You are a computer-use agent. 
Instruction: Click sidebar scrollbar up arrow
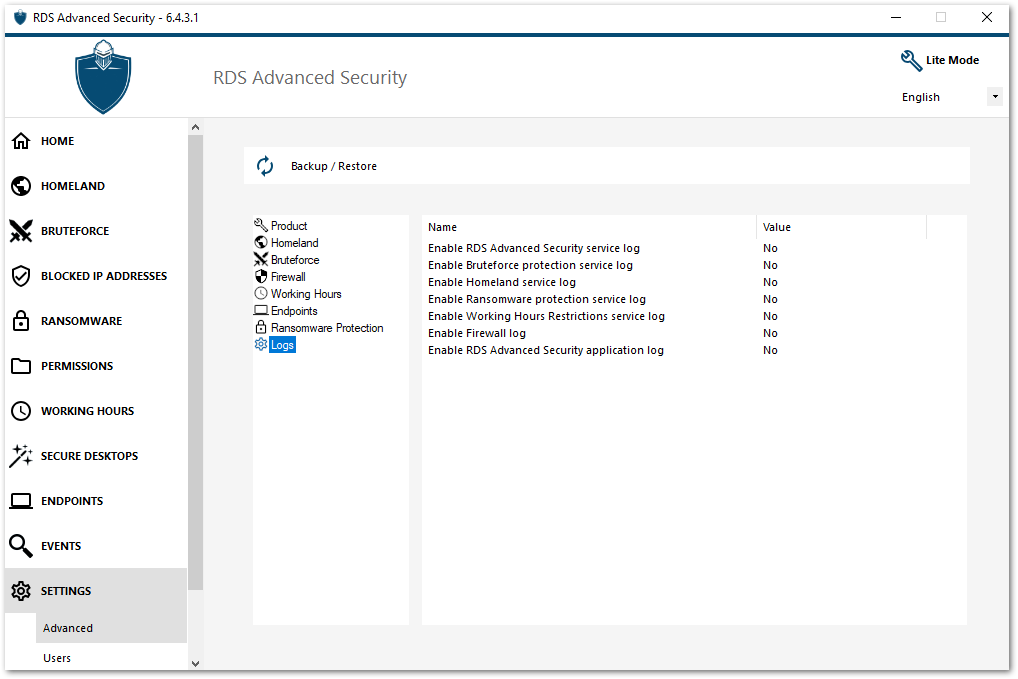pyautogui.click(x=195, y=127)
